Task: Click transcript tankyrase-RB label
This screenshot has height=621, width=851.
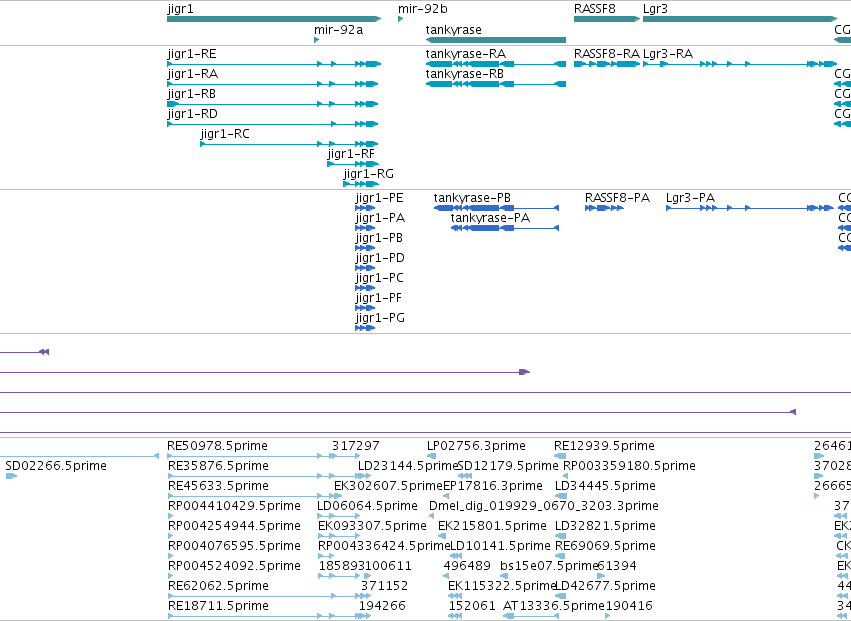Action: coord(465,74)
